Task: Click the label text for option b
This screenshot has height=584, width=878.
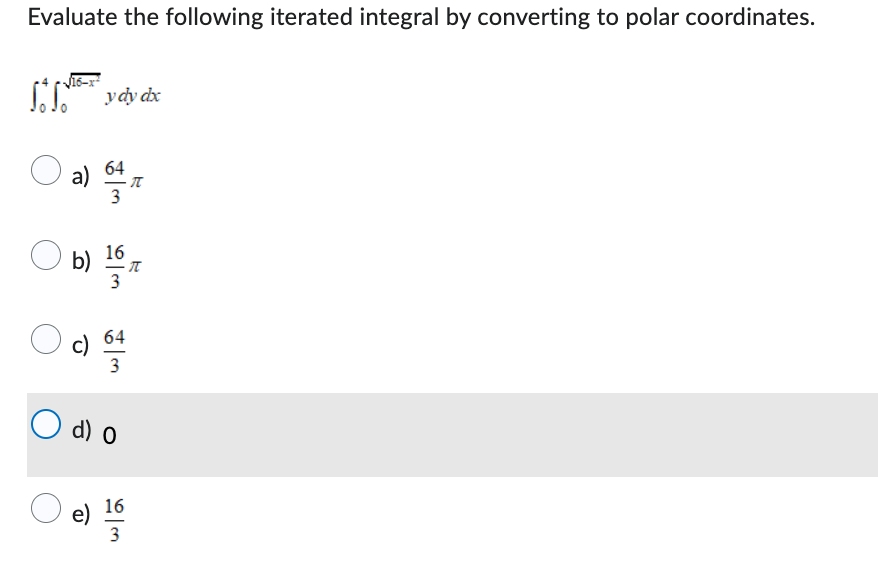Action: [x=80, y=262]
